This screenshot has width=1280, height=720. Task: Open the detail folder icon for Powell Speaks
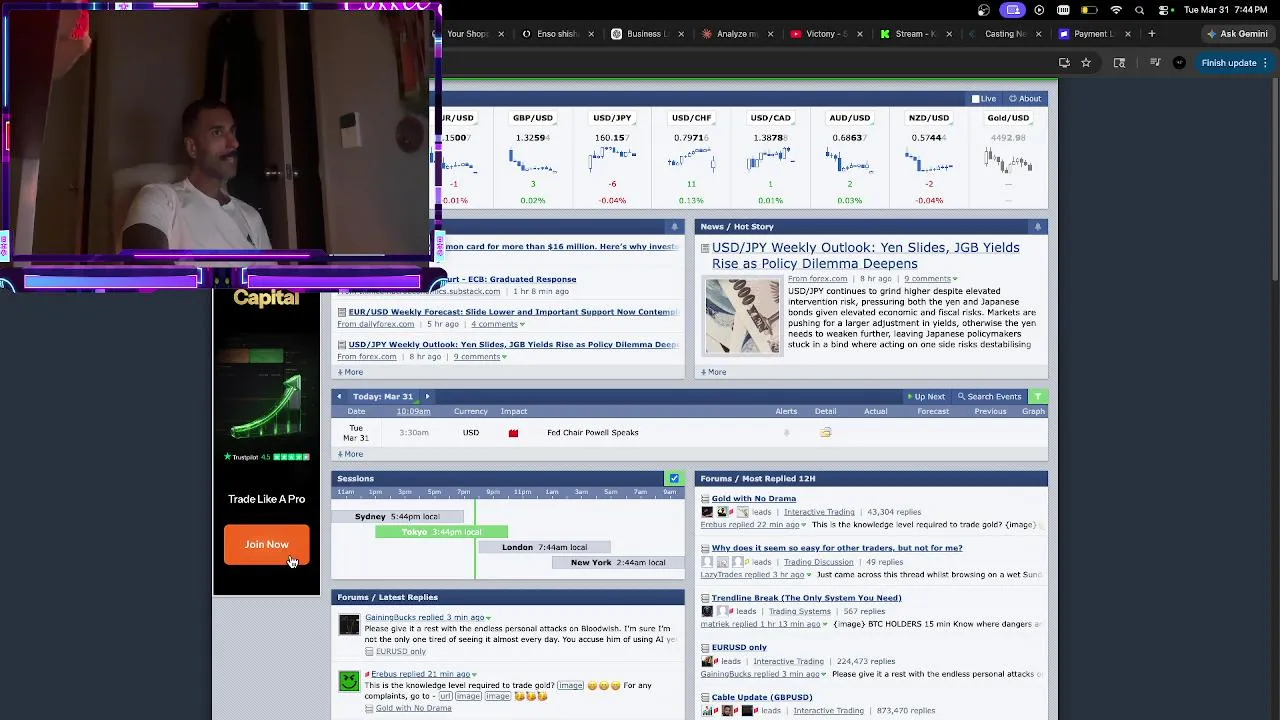(x=825, y=433)
